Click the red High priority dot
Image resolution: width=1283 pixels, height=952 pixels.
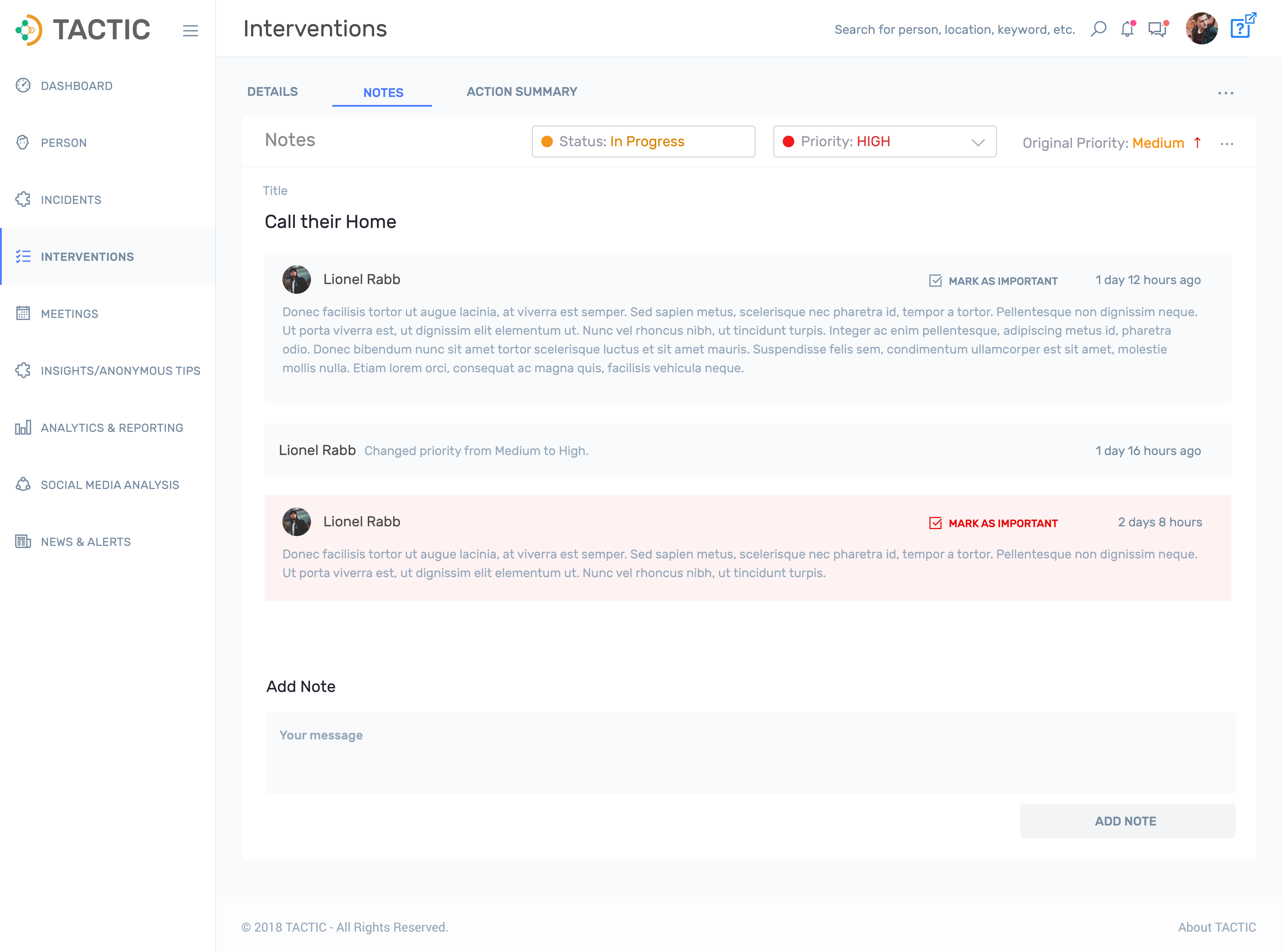click(x=788, y=142)
